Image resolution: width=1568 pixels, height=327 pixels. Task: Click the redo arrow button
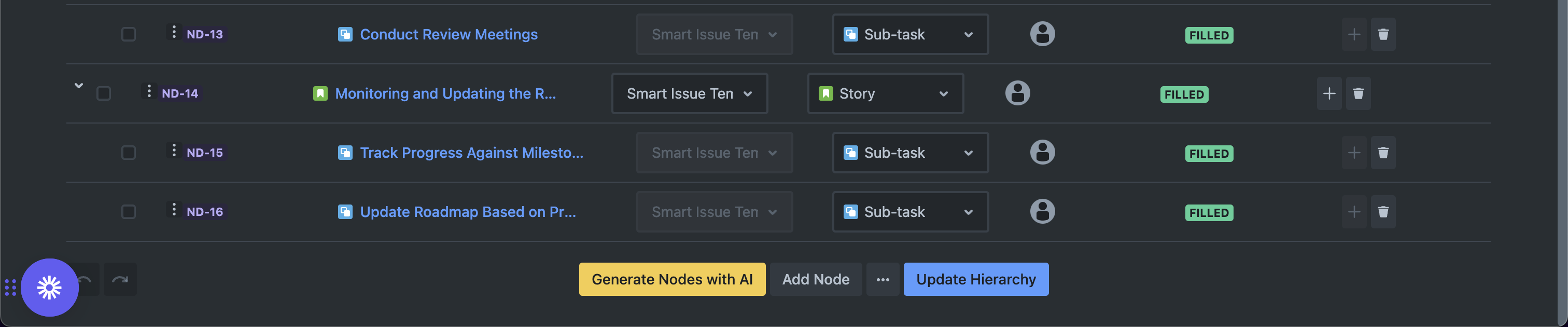pos(120,279)
